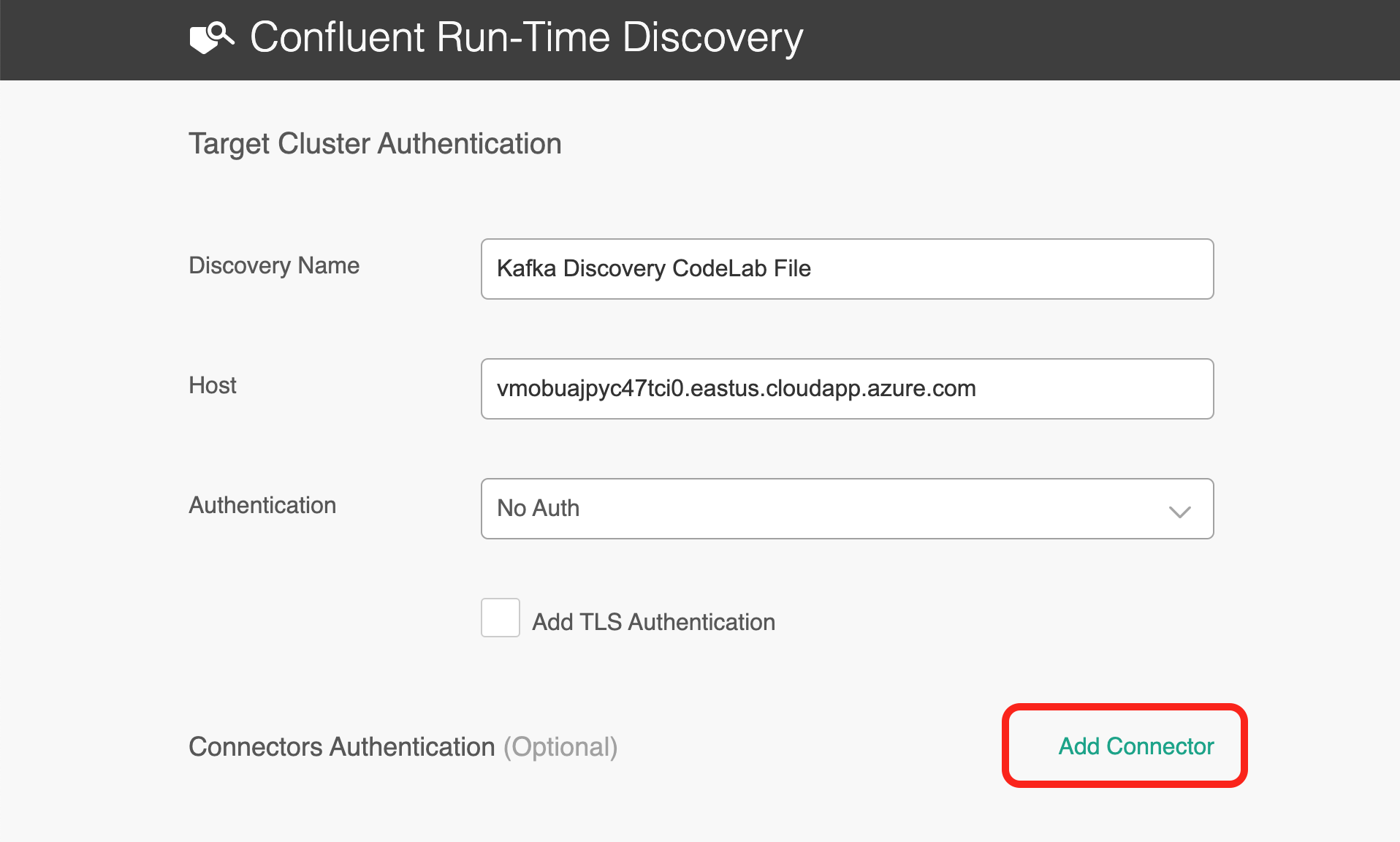The width and height of the screenshot is (1400, 842).
Task: Click the Host label text
Action: pos(213,385)
